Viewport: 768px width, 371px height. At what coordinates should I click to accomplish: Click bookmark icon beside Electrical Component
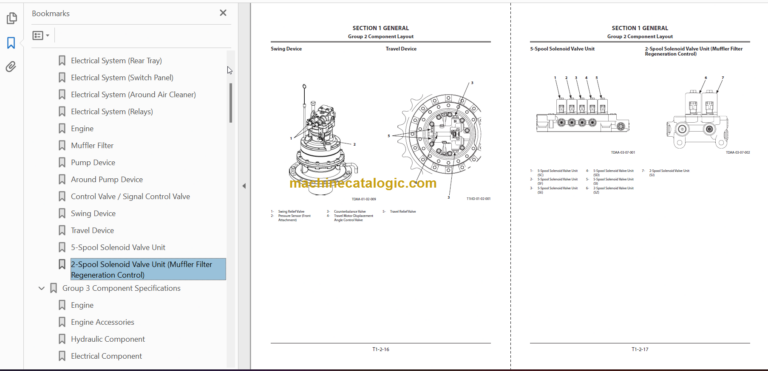point(62,356)
